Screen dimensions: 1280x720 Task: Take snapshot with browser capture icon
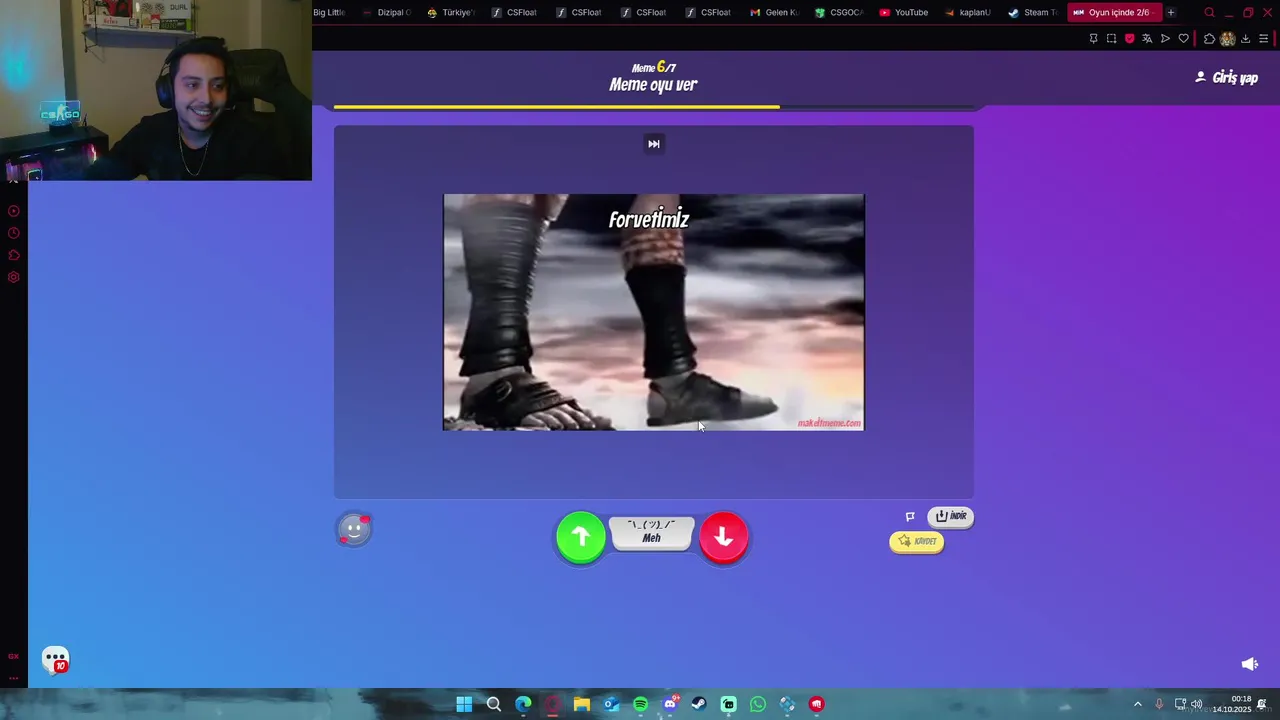[1111, 39]
